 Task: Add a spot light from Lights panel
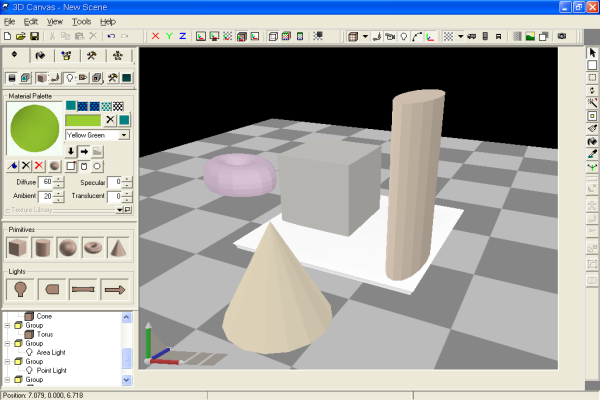pos(52,289)
